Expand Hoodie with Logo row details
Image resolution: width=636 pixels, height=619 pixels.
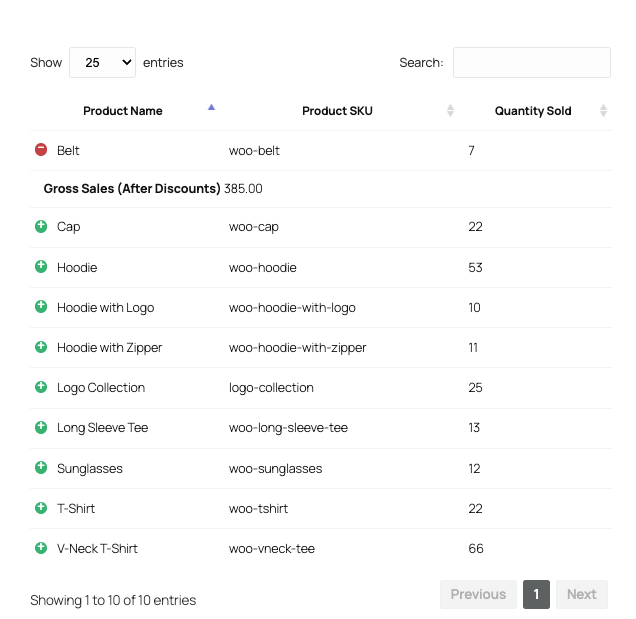[x=41, y=307]
